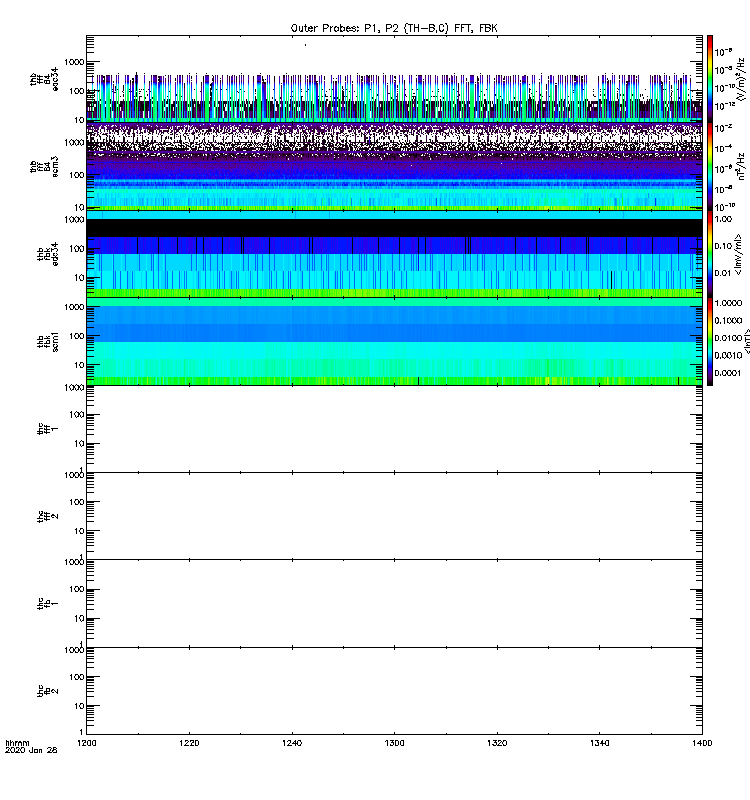Click the 0.1000 tick on the nT color bar
Viewport: 750px width, 800px height.
point(728,320)
